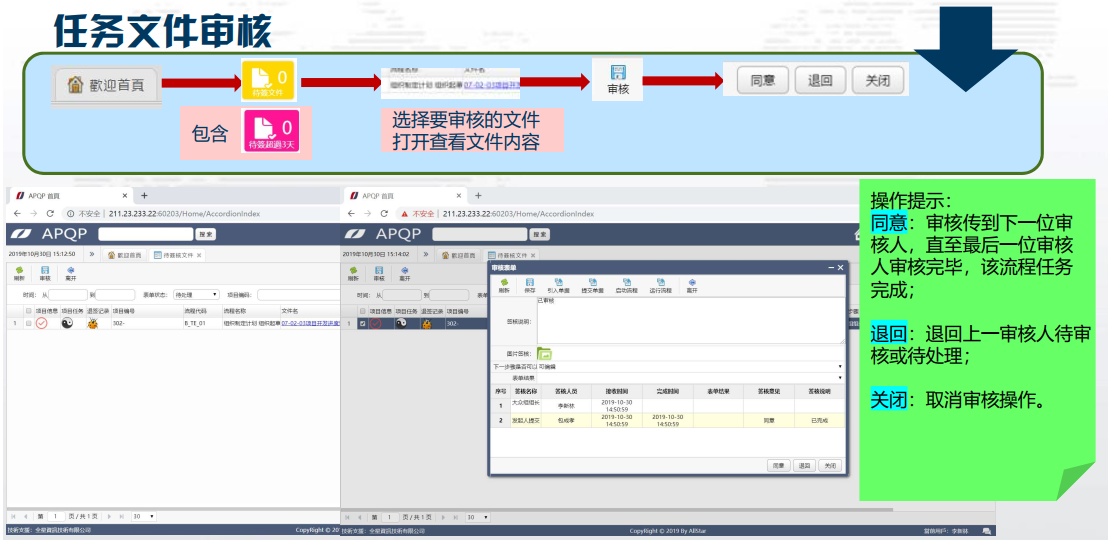Screen dimensions: 1110x541
Task: Click 包成孝 cell in dialog signing table
Action: tap(568, 421)
